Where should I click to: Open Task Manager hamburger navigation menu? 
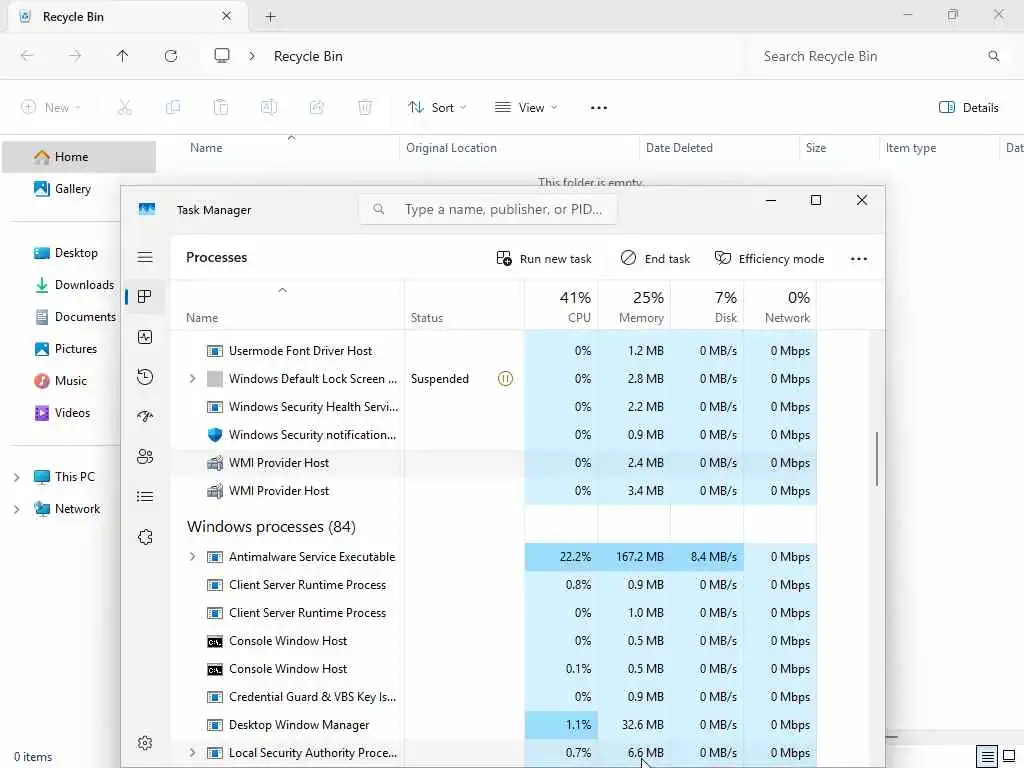pos(145,257)
